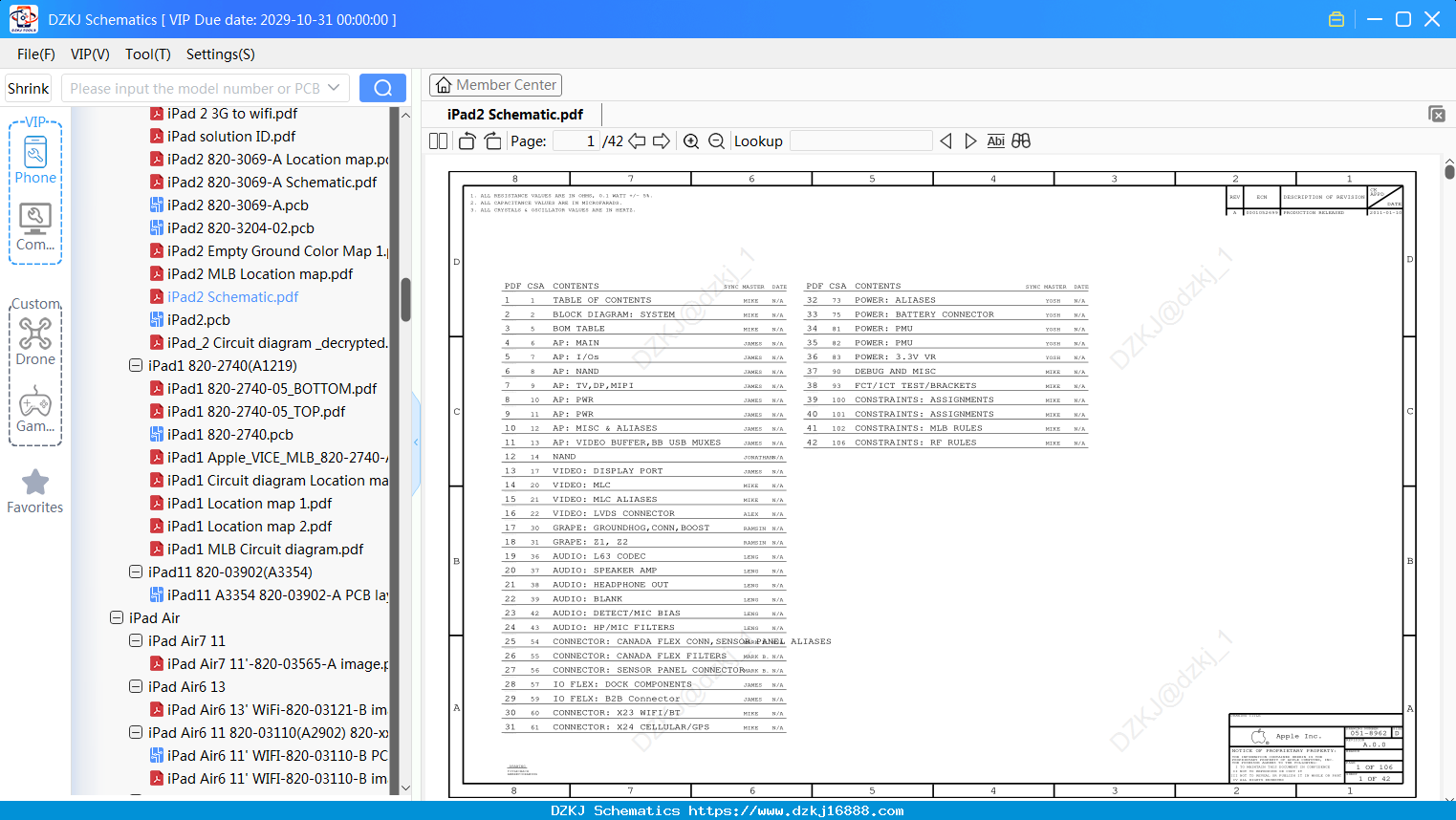Collapse the iPad11 820-03902(A3354) folder

click(x=136, y=572)
